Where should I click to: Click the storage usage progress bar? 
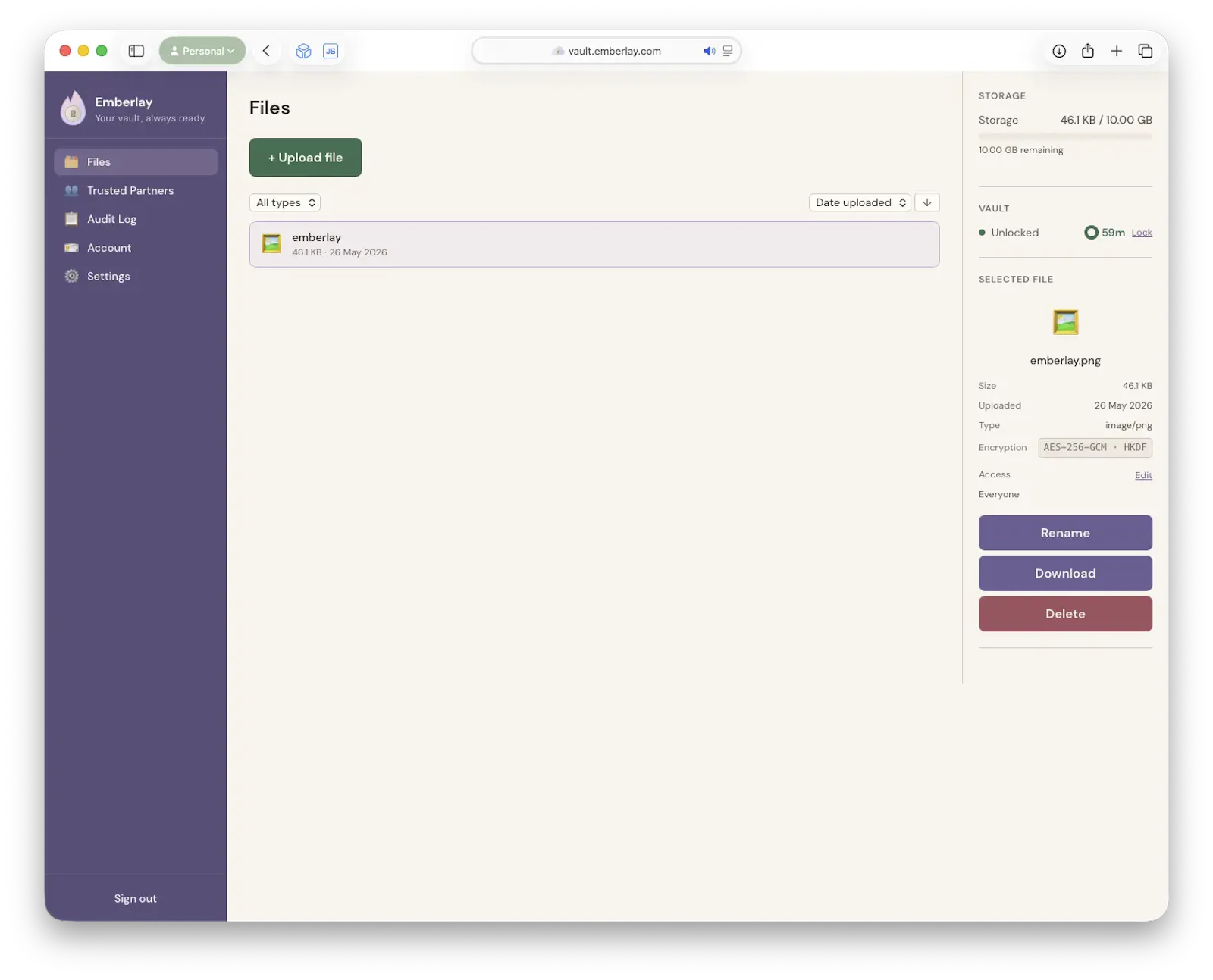1064,136
